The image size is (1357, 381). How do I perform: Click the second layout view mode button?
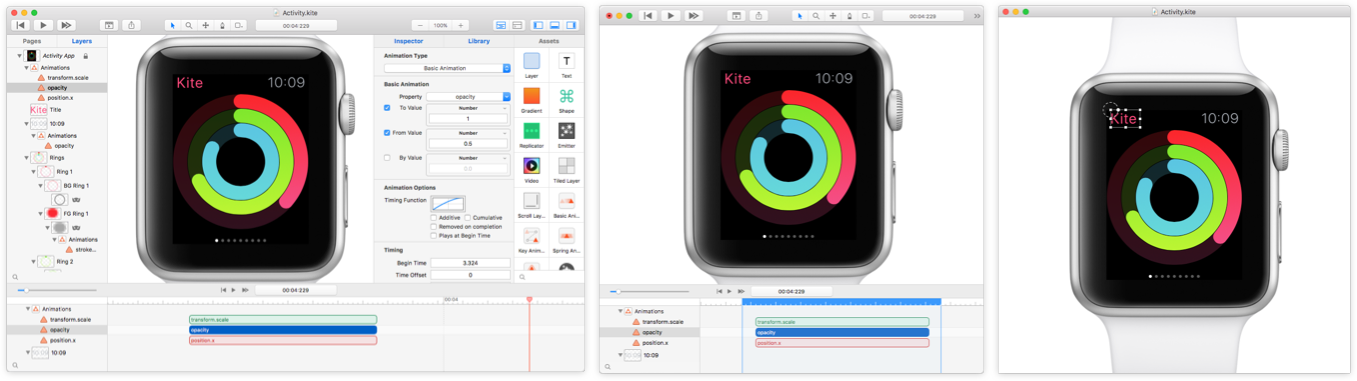(x=517, y=25)
